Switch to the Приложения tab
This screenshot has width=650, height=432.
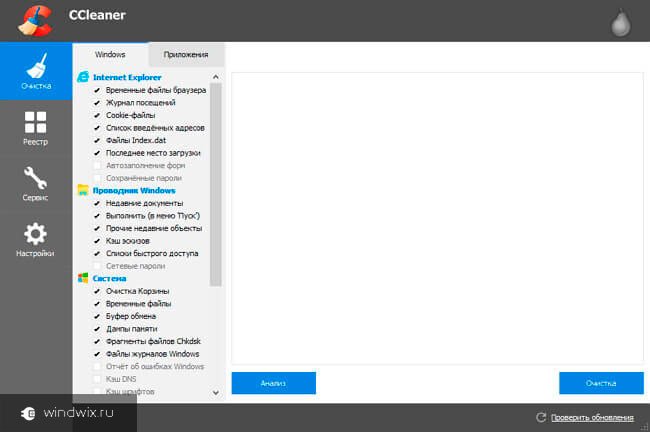[x=186, y=54]
